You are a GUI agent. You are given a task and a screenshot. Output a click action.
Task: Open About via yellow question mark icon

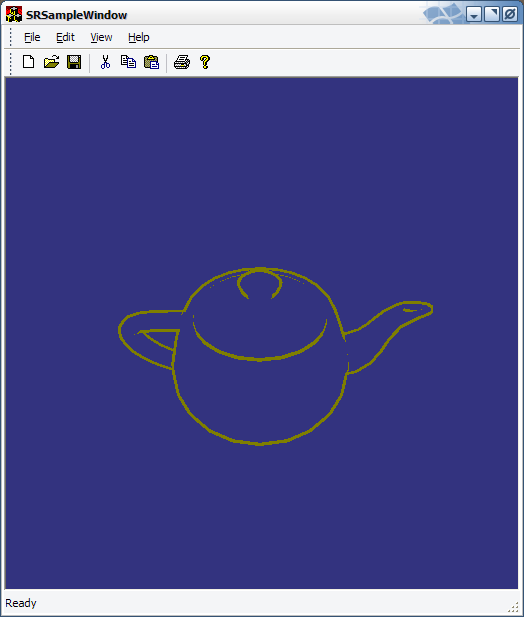pyautogui.click(x=205, y=62)
